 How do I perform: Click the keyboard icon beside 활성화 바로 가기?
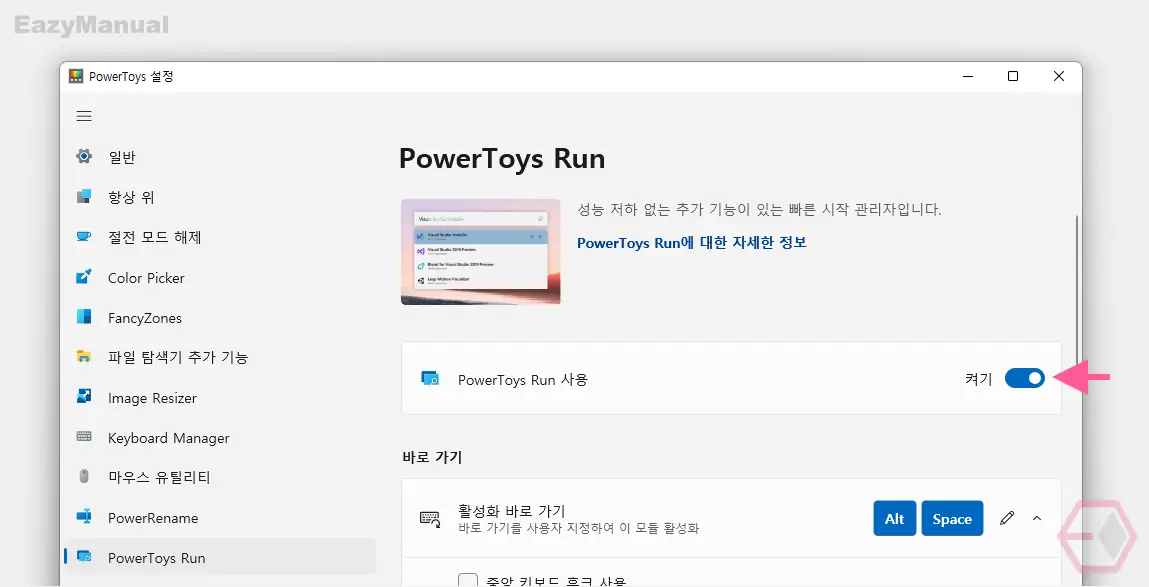pyautogui.click(x=430, y=519)
